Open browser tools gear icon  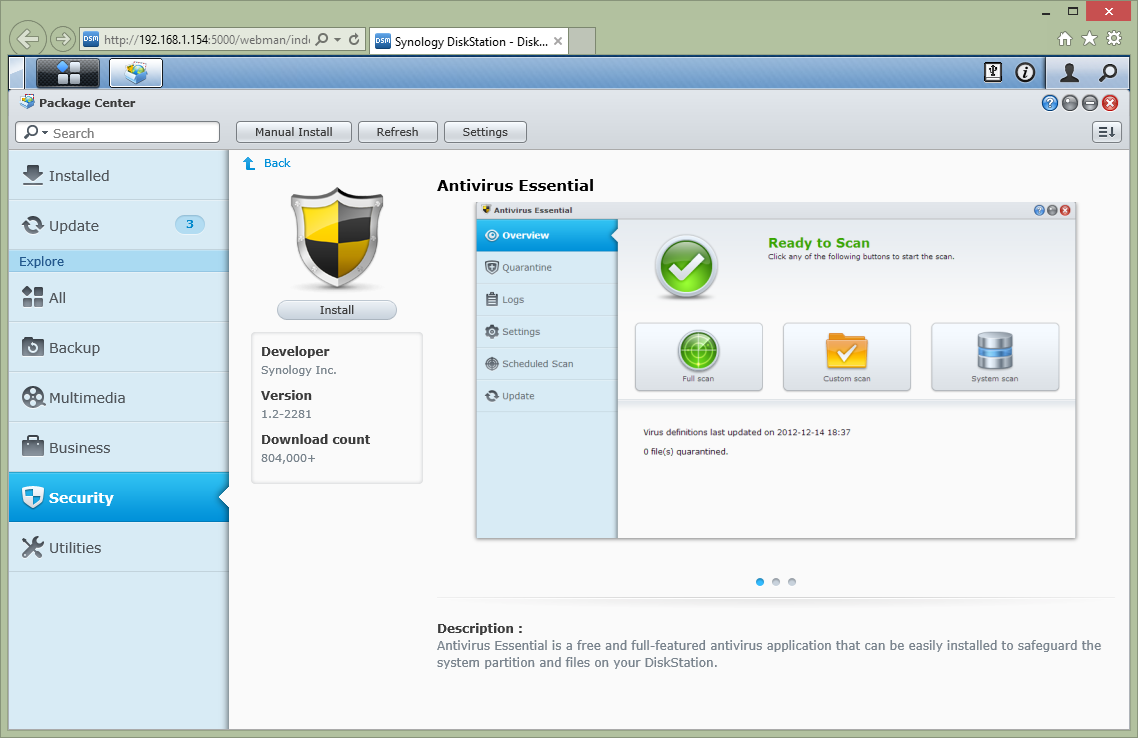(1114, 38)
